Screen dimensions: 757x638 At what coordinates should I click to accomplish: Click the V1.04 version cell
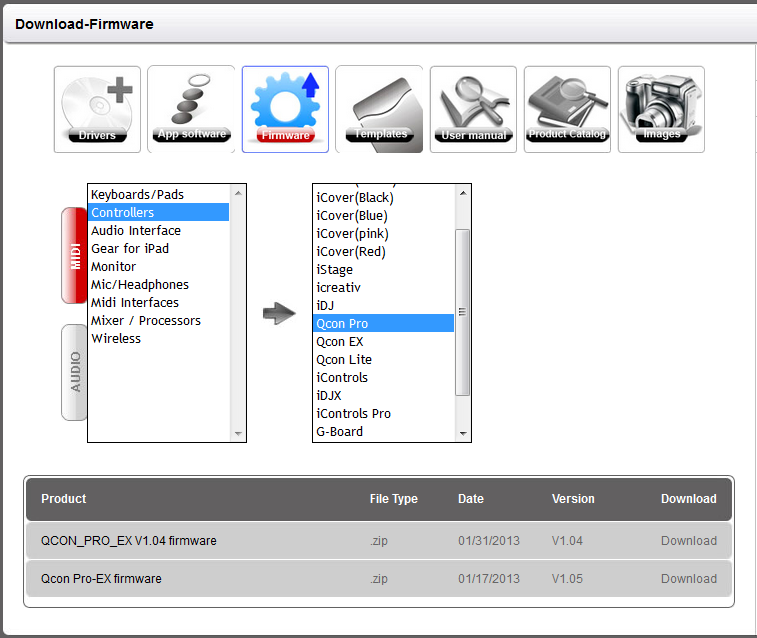[x=567, y=541]
